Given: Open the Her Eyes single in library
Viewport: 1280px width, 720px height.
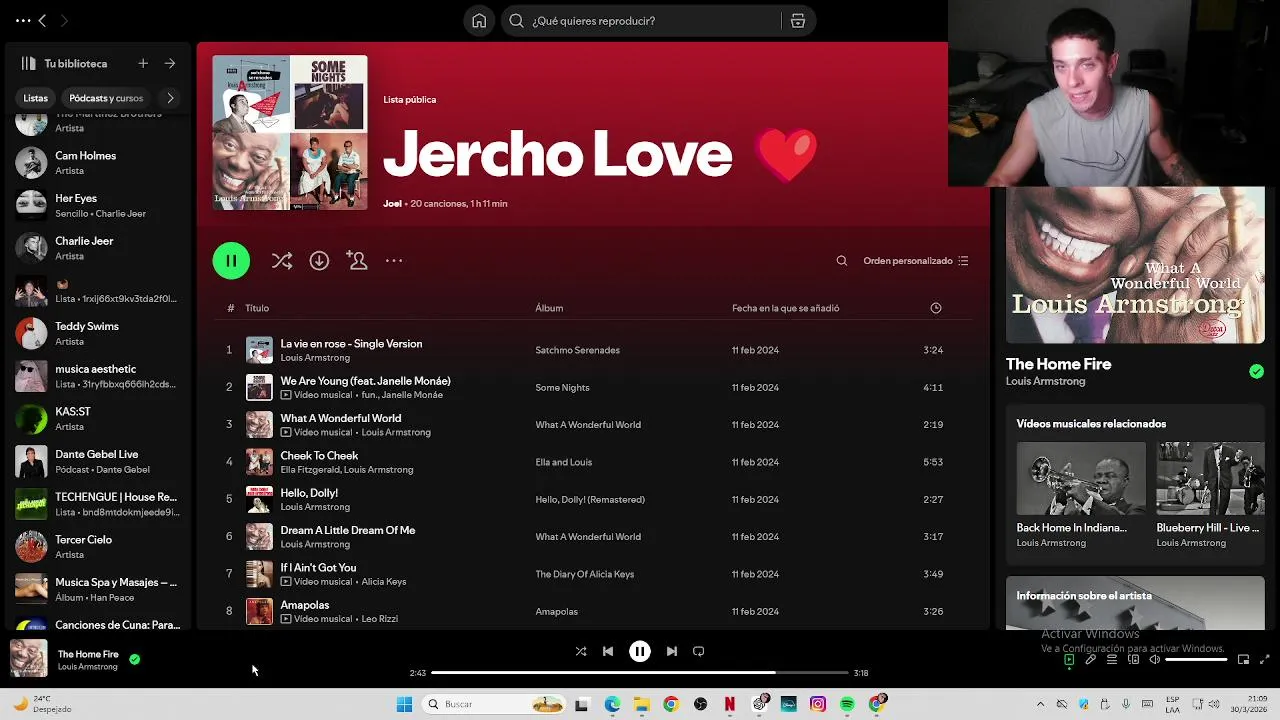Looking at the screenshot, I should pos(96,205).
